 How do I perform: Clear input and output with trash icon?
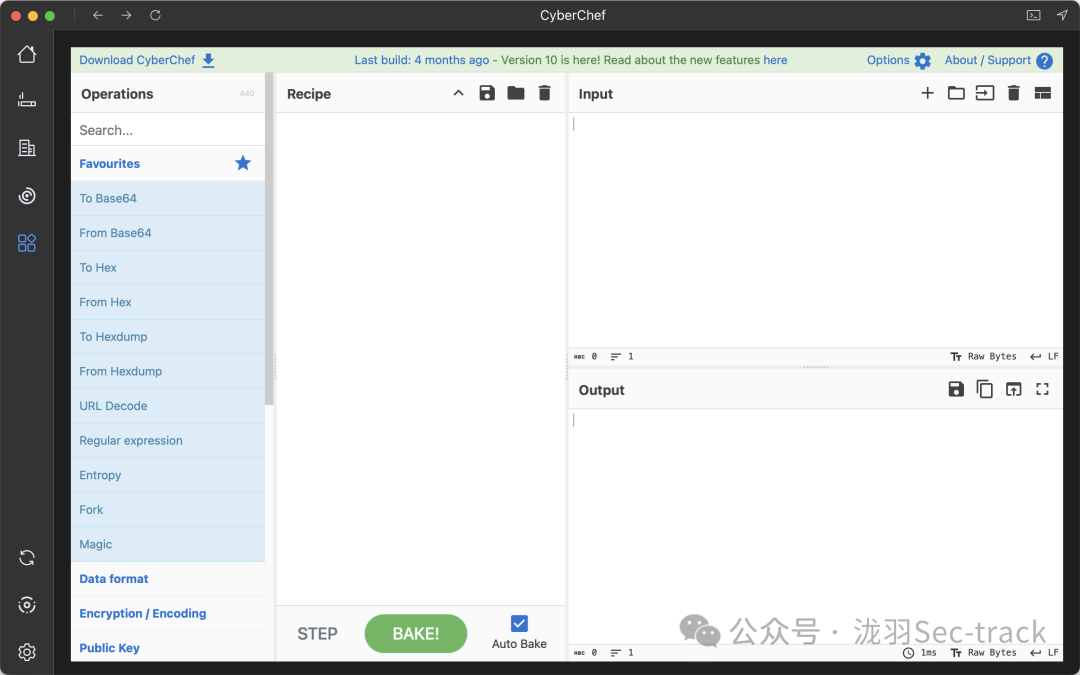pyautogui.click(x=1014, y=93)
